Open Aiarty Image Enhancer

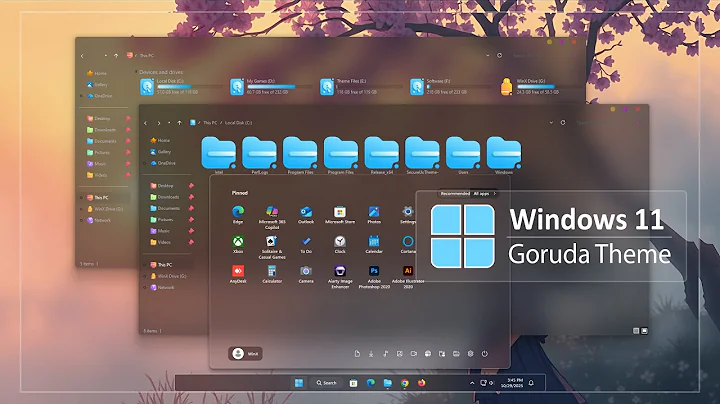(340, 276)
